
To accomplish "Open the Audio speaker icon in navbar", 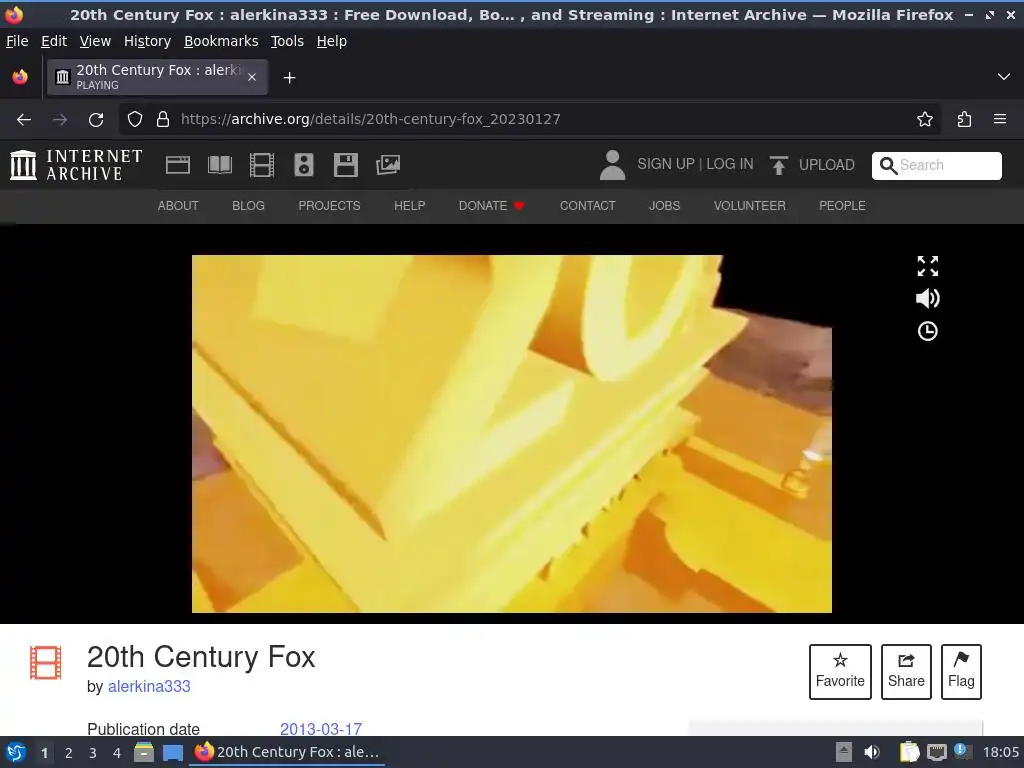I will click(304, 165).
